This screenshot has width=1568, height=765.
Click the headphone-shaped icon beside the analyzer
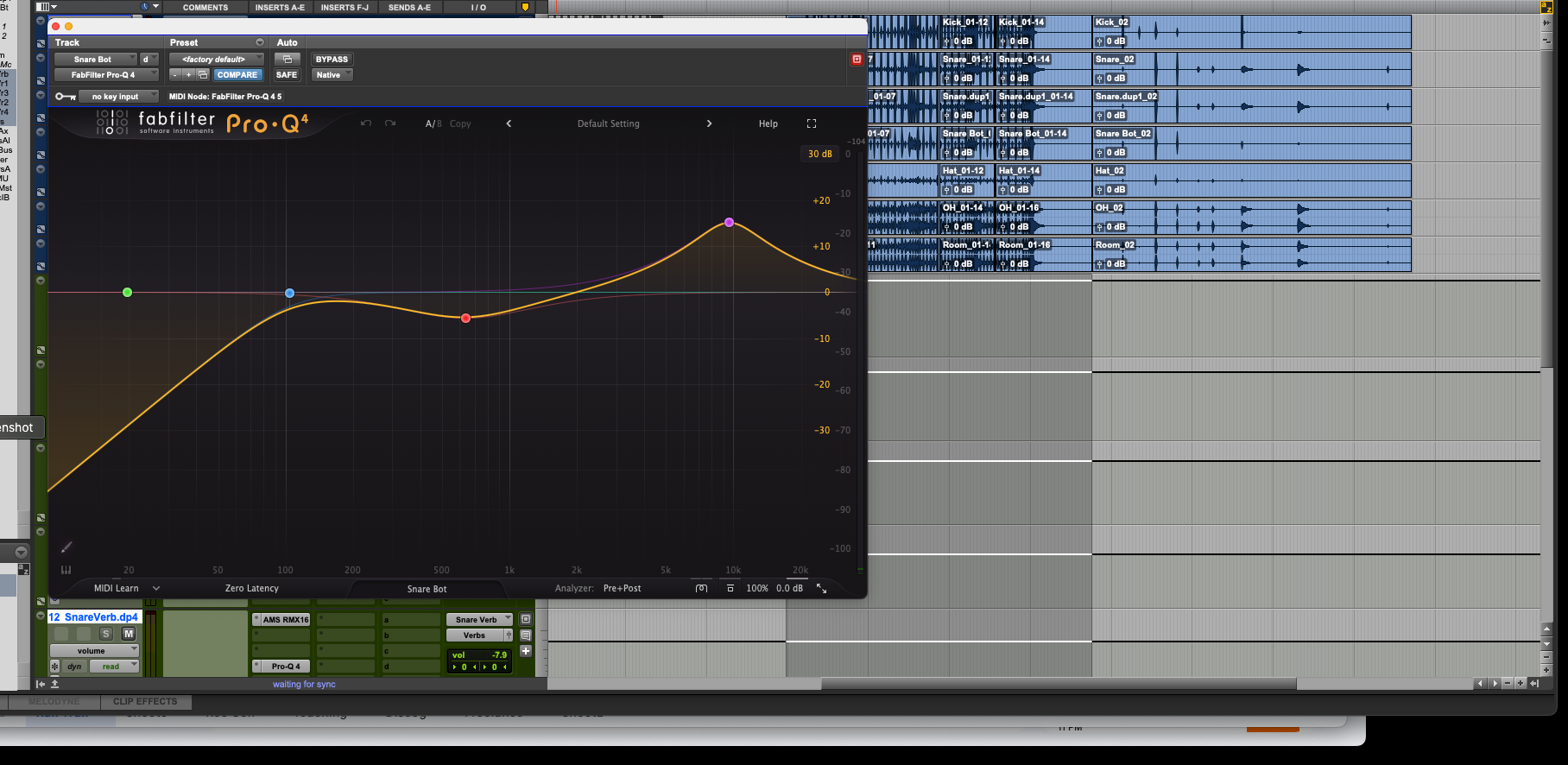701,588
